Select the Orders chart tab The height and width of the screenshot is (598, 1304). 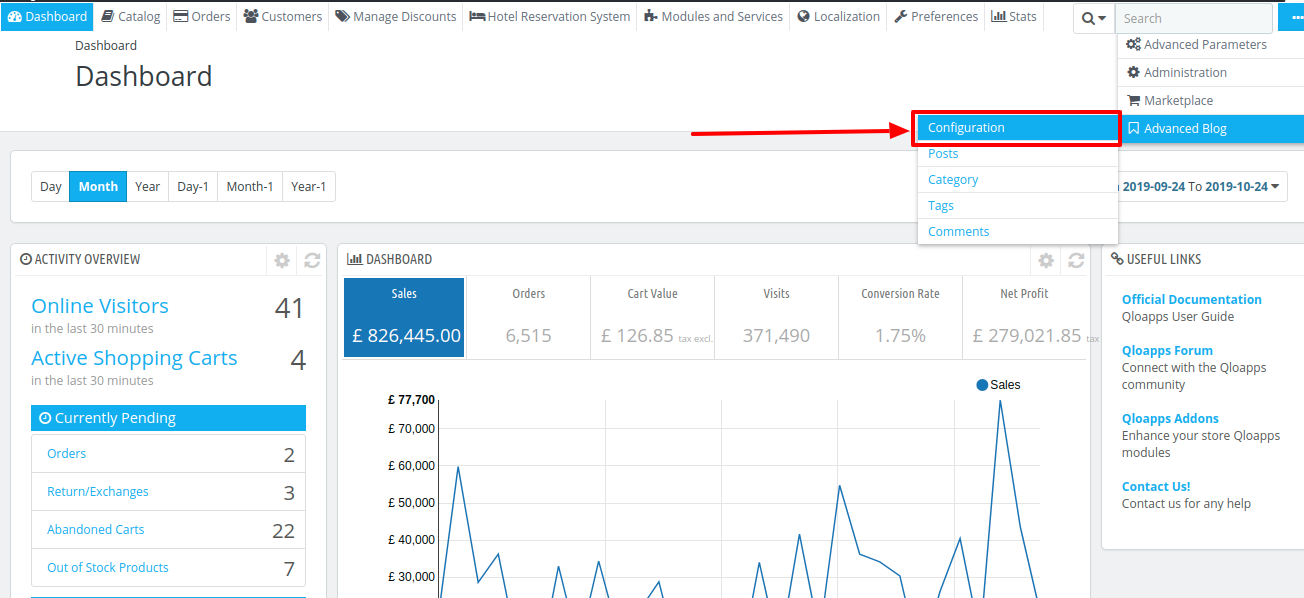click(x=528, y=318)
